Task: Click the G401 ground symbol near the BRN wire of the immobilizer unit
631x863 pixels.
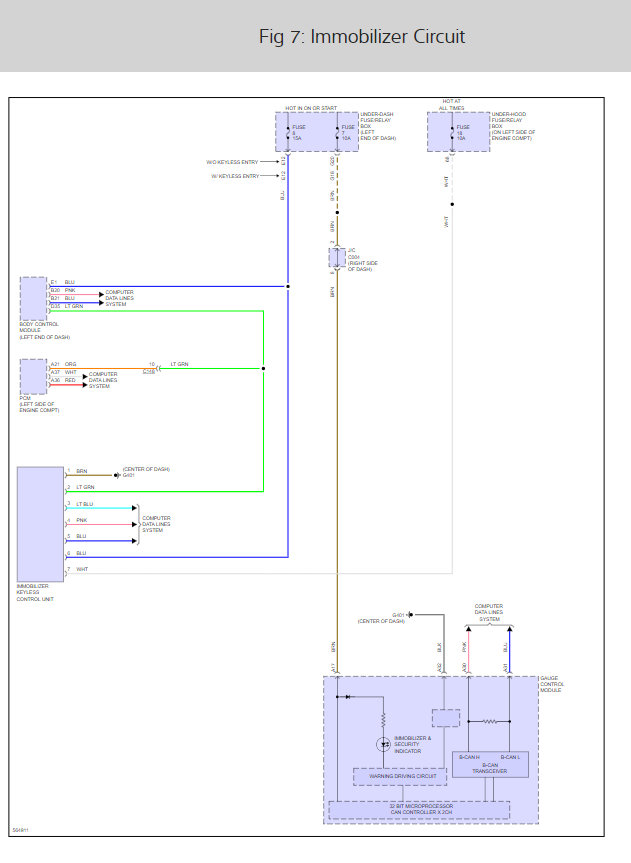Action: (116, 475)
